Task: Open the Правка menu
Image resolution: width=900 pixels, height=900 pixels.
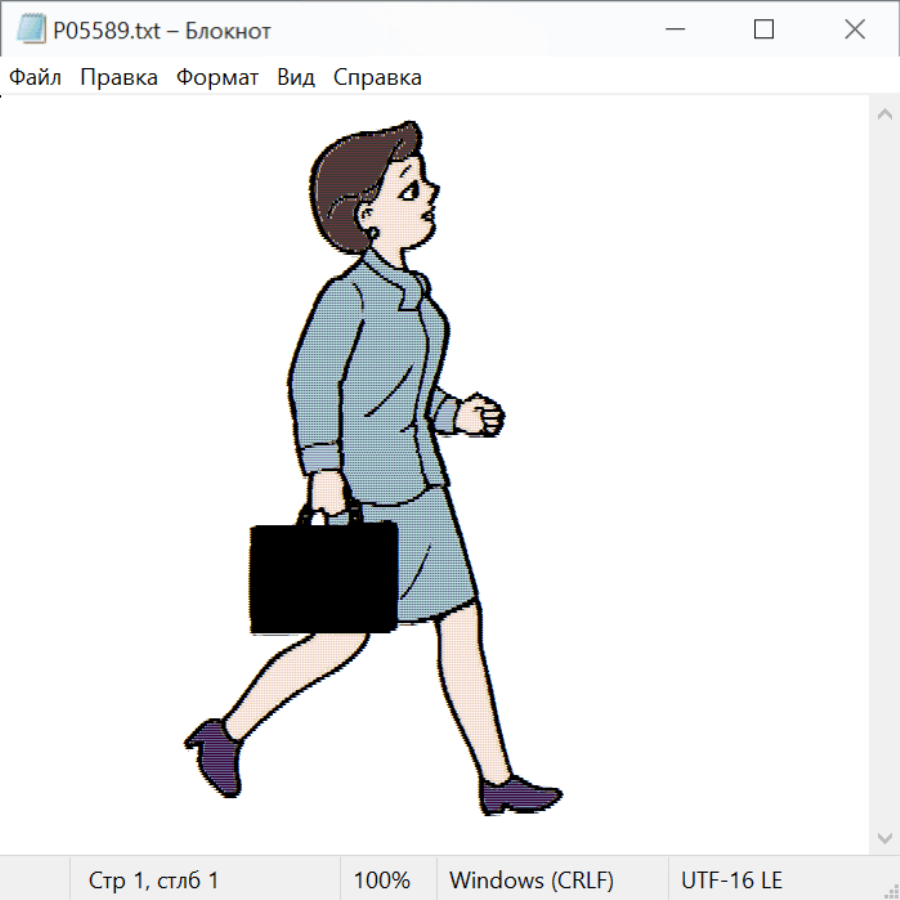Action: 119,78
